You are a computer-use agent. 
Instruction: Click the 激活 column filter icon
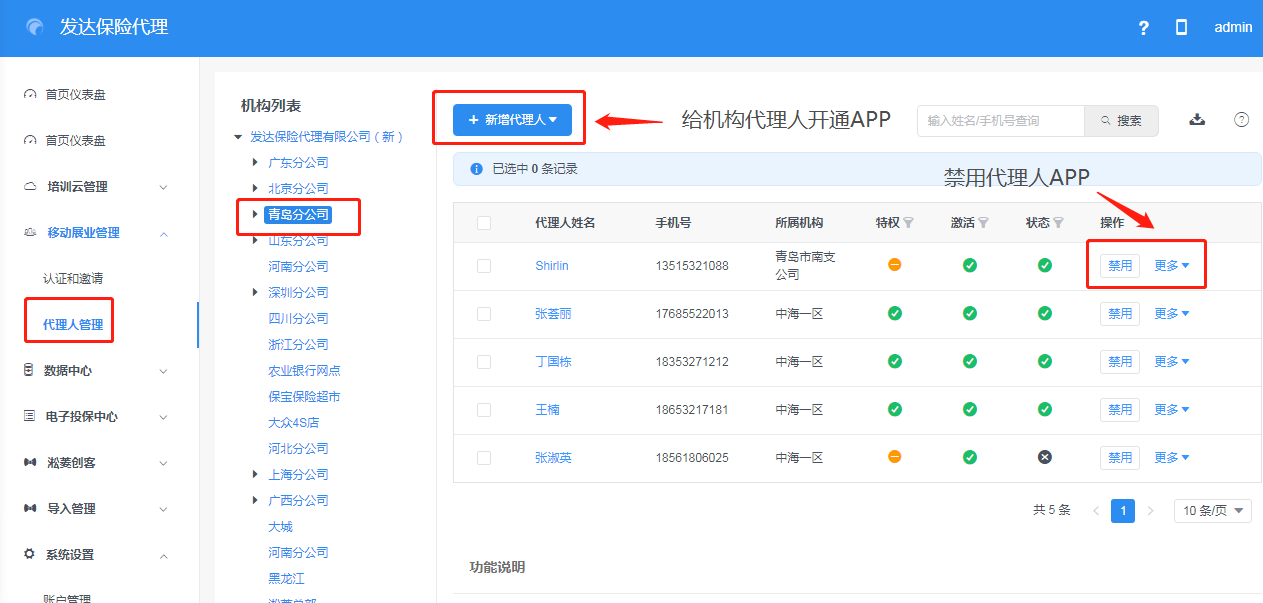pos(983,223)
